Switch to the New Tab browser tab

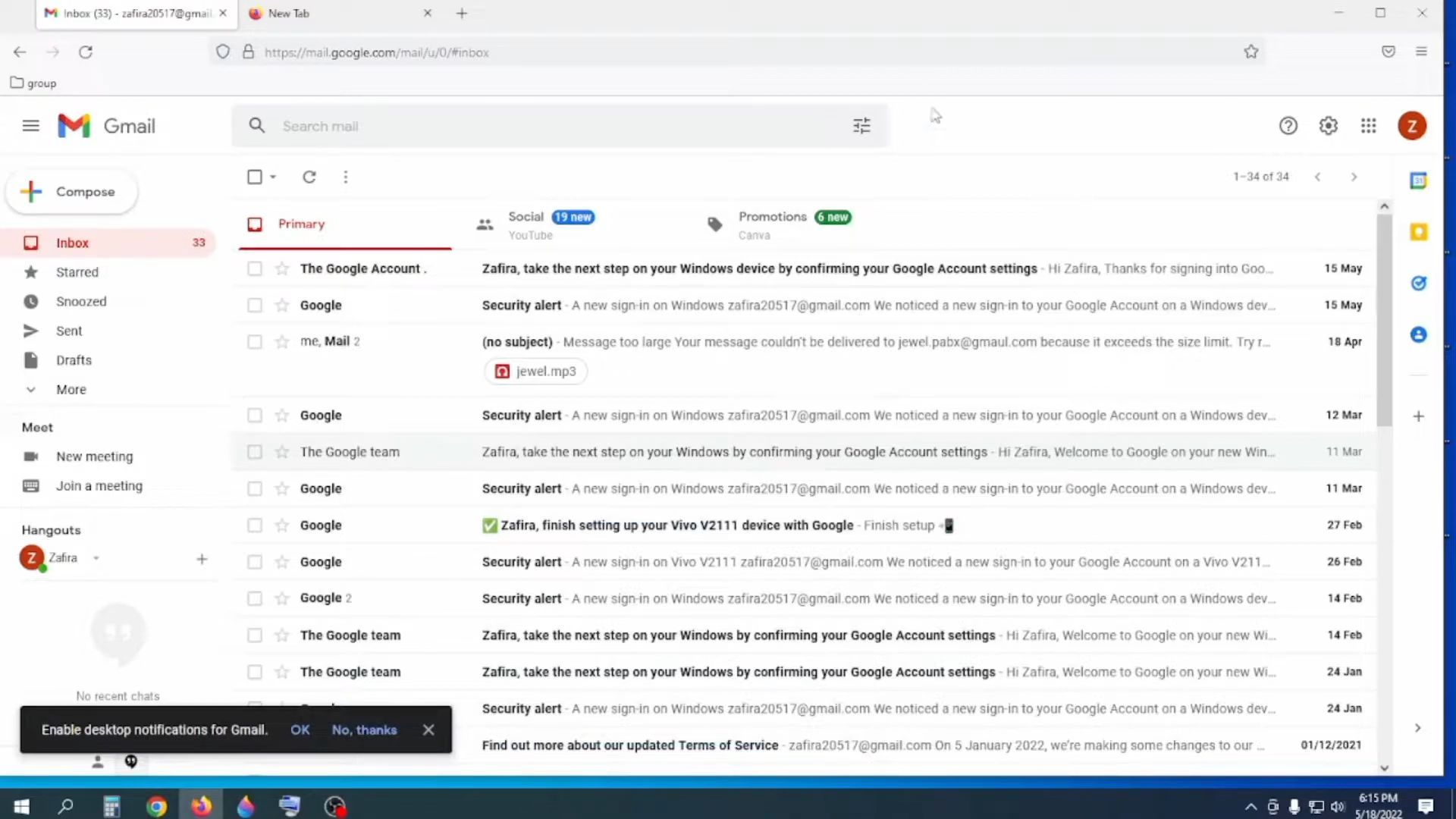(340, 13)
